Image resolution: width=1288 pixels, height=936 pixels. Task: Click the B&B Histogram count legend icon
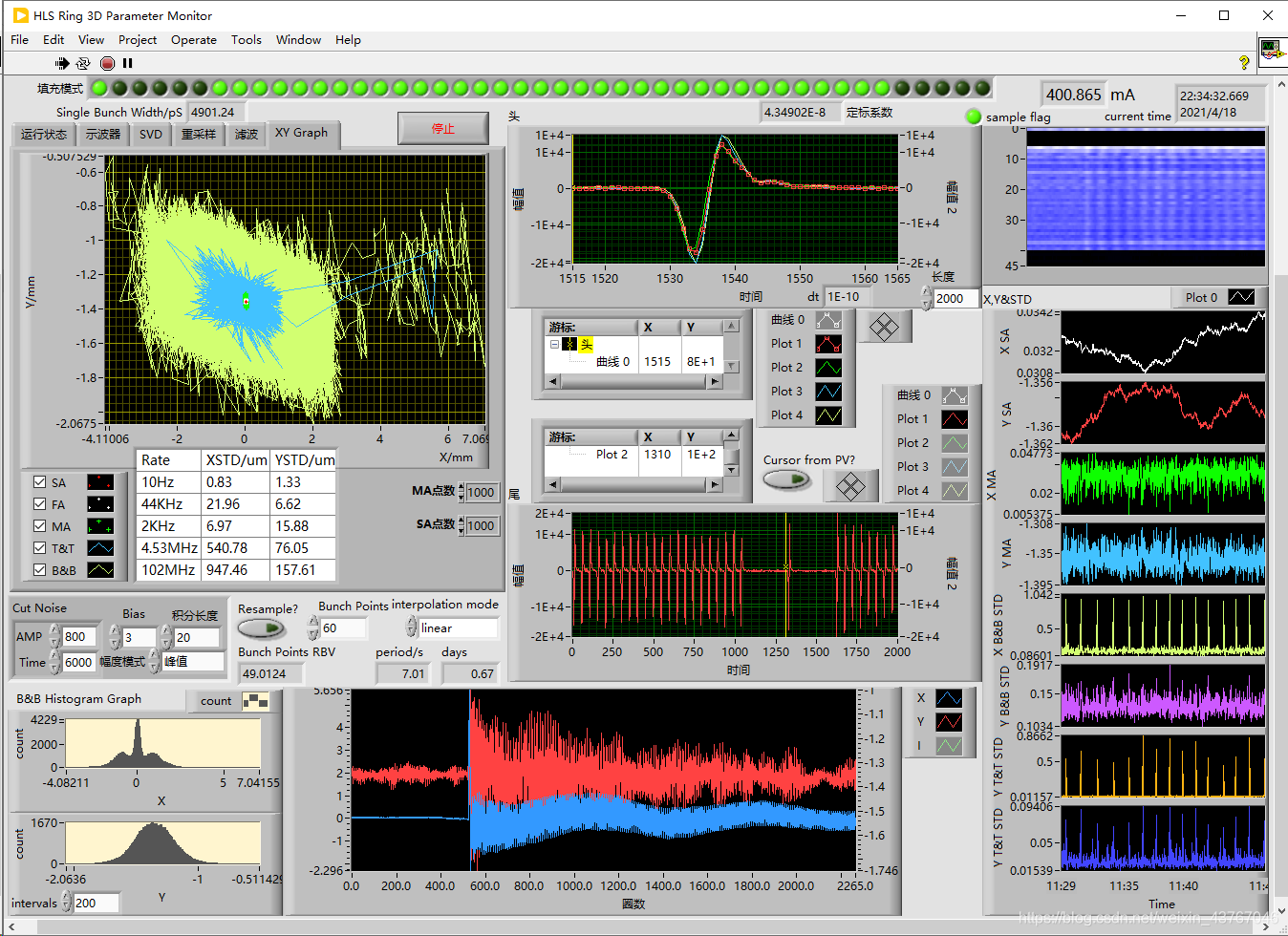[x=255, y=701]
